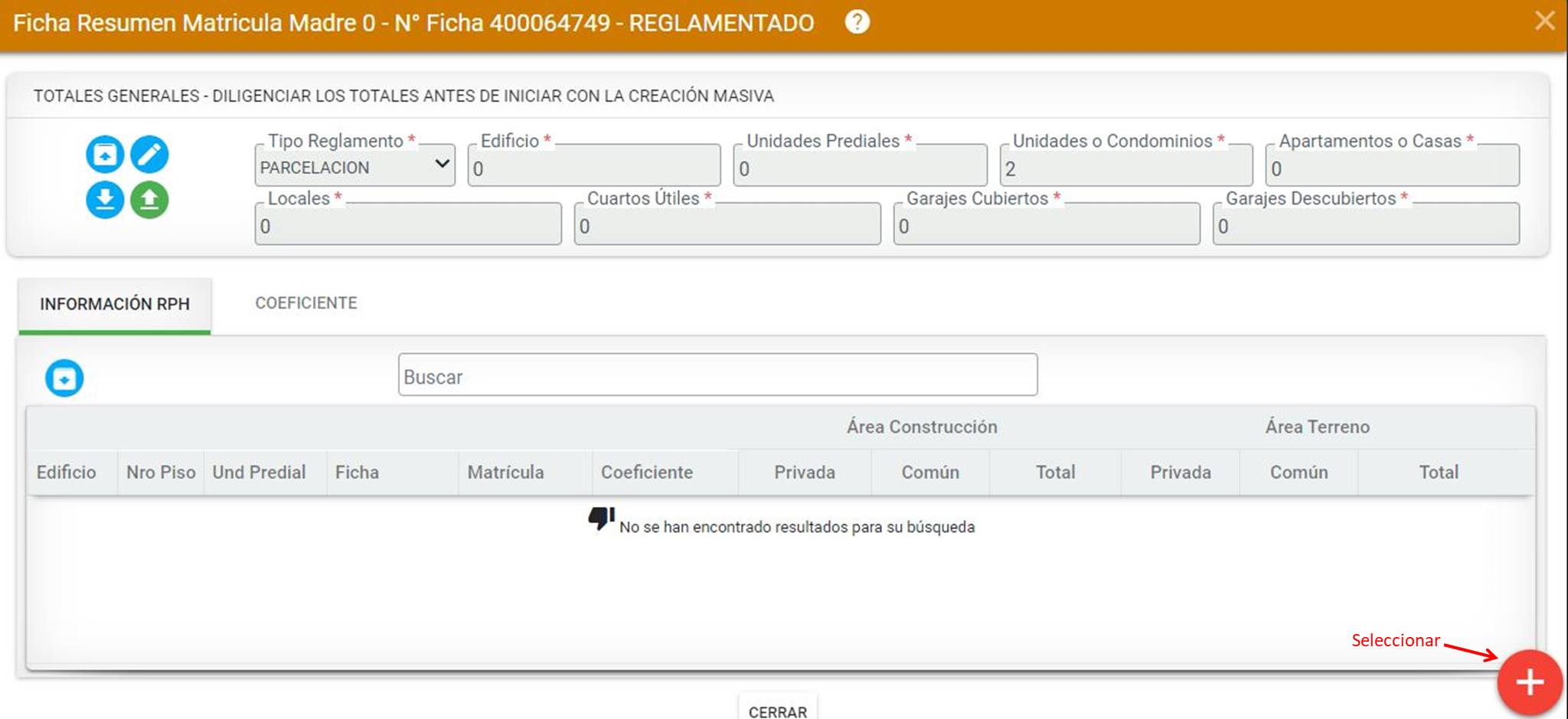The height and width of the screenshot is (719, 1568).
Task: Click the Unidades o Condominios field
Action: click(x=1126, y=167)
